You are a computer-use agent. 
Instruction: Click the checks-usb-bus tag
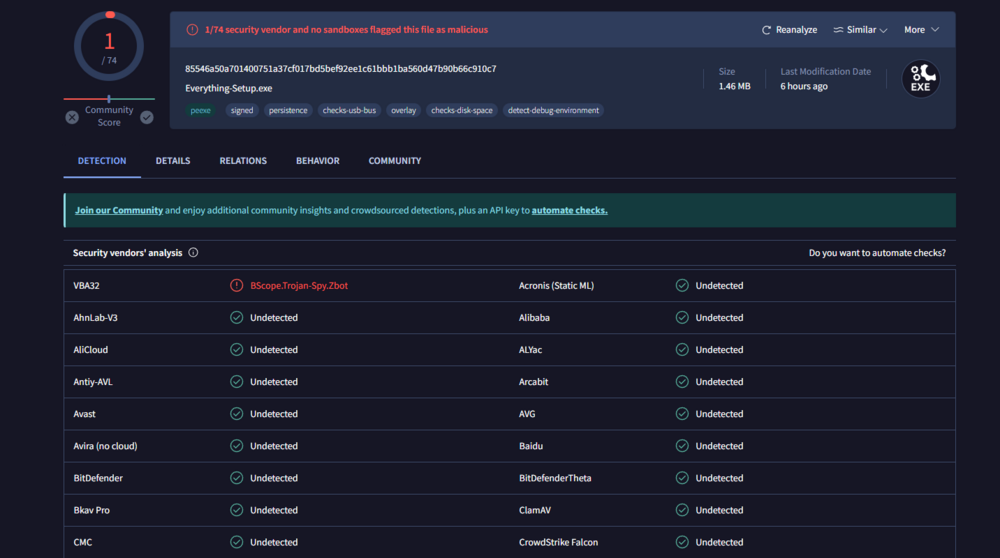[x=349, y=110]
